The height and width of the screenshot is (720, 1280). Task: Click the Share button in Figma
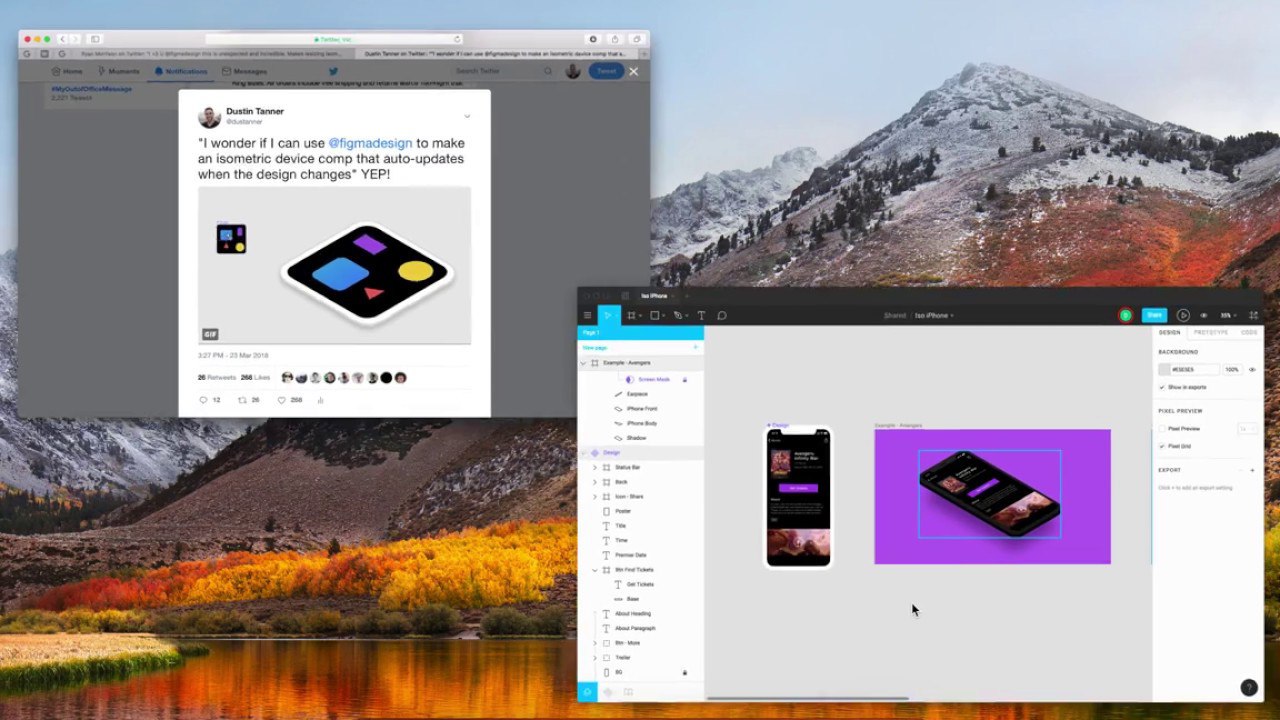[1154, 315]
